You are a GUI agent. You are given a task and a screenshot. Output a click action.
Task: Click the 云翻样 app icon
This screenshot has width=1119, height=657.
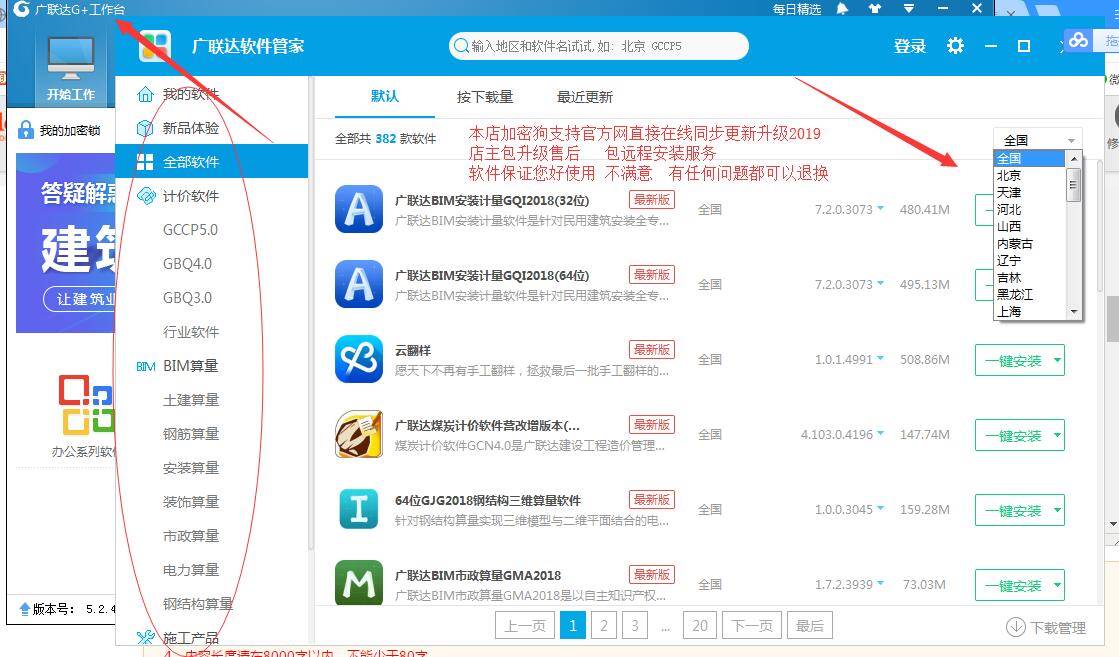(x=358, y=359)
